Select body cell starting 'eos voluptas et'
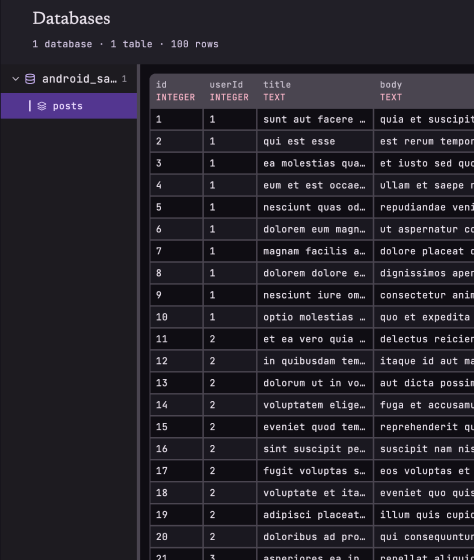Viewport: 474px width, 560px height. (x=424, y=471)
